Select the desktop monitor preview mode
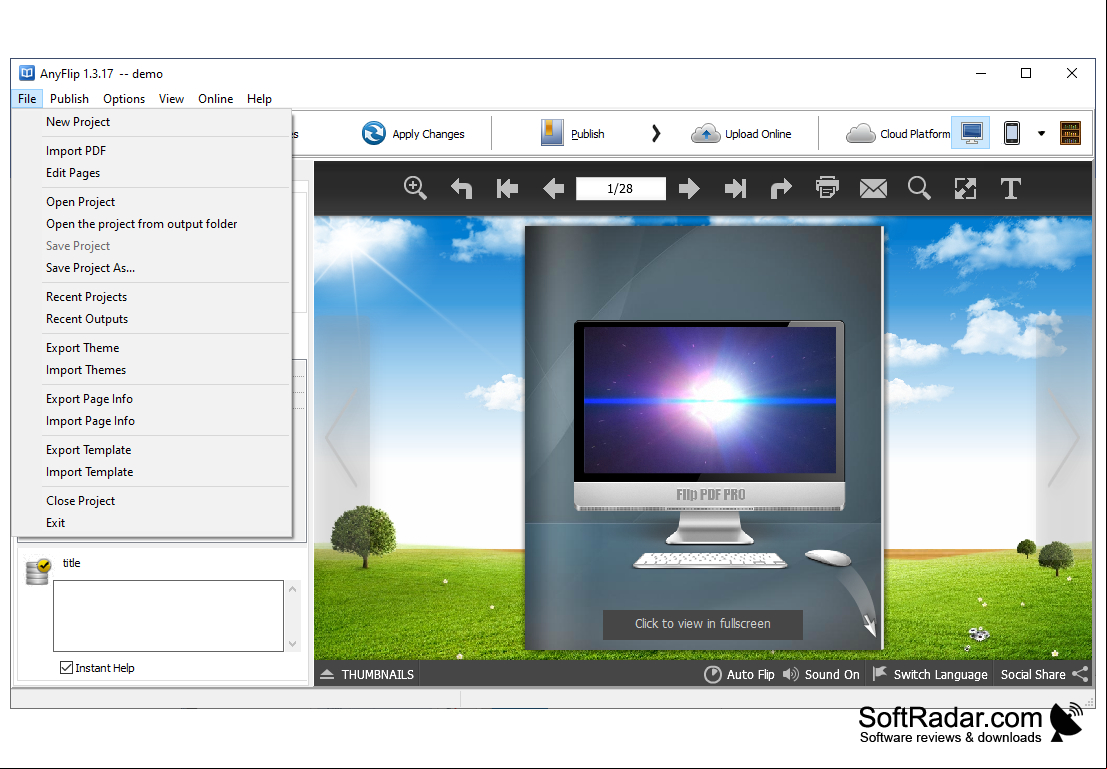 point(971,133)
